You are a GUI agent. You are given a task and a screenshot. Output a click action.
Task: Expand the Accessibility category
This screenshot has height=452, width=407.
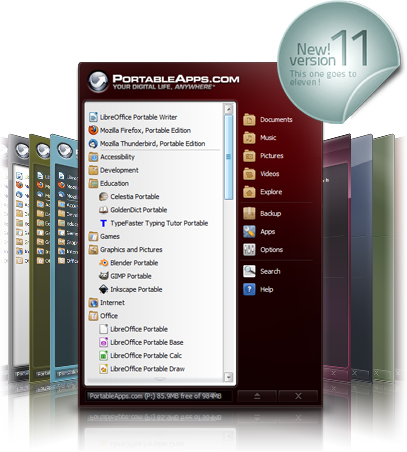click(112, 157)
